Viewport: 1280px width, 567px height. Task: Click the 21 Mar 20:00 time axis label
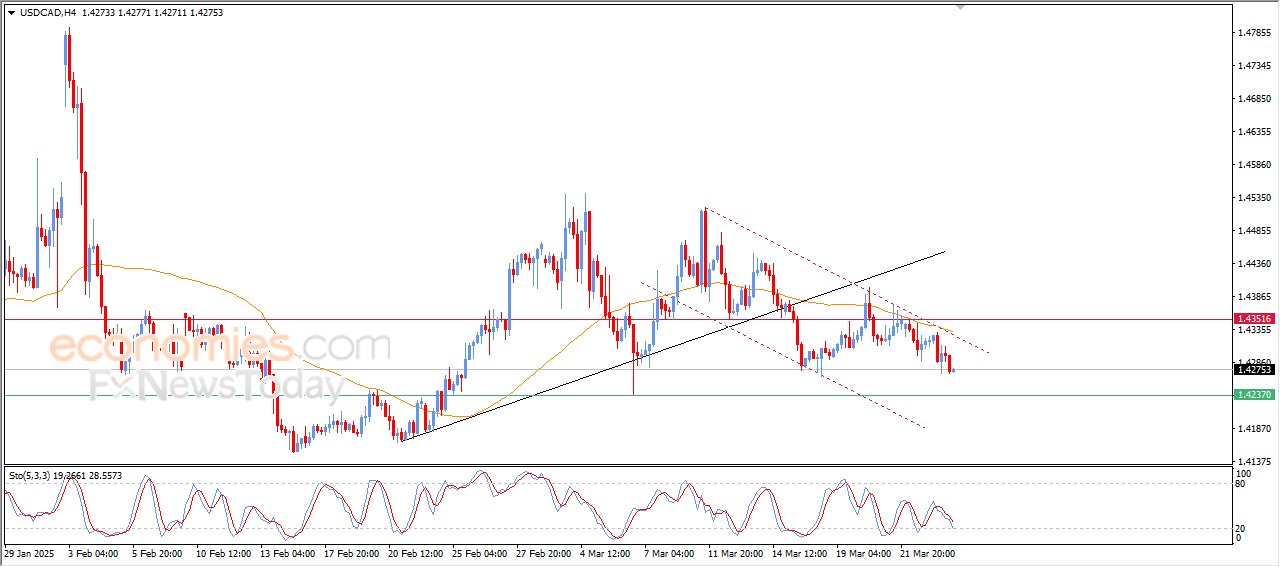tap(928, 552)
